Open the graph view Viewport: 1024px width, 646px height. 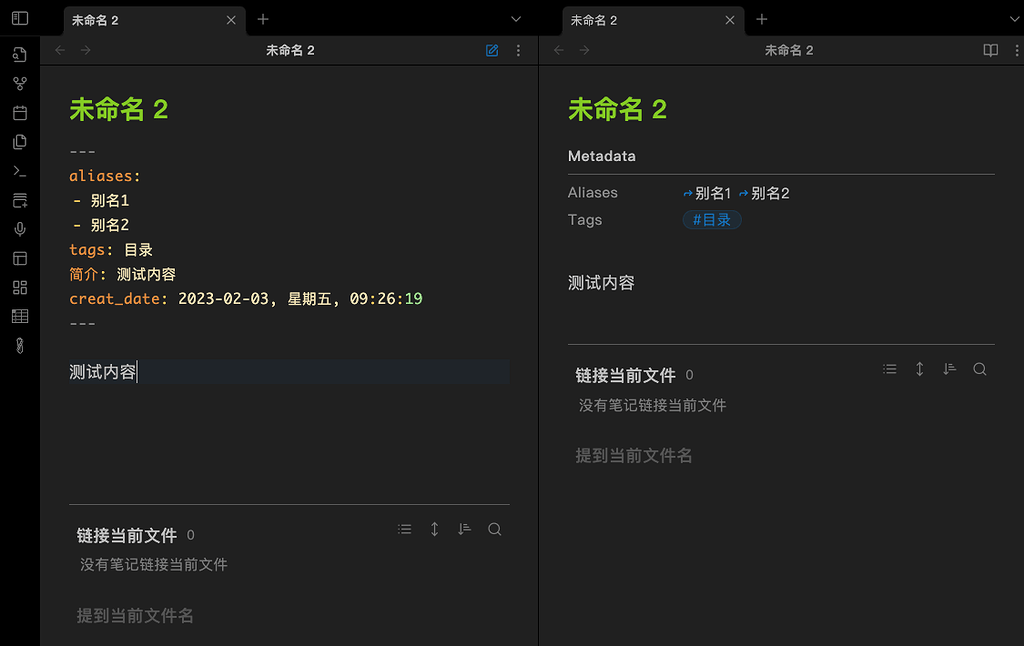[x=20, y=83]
